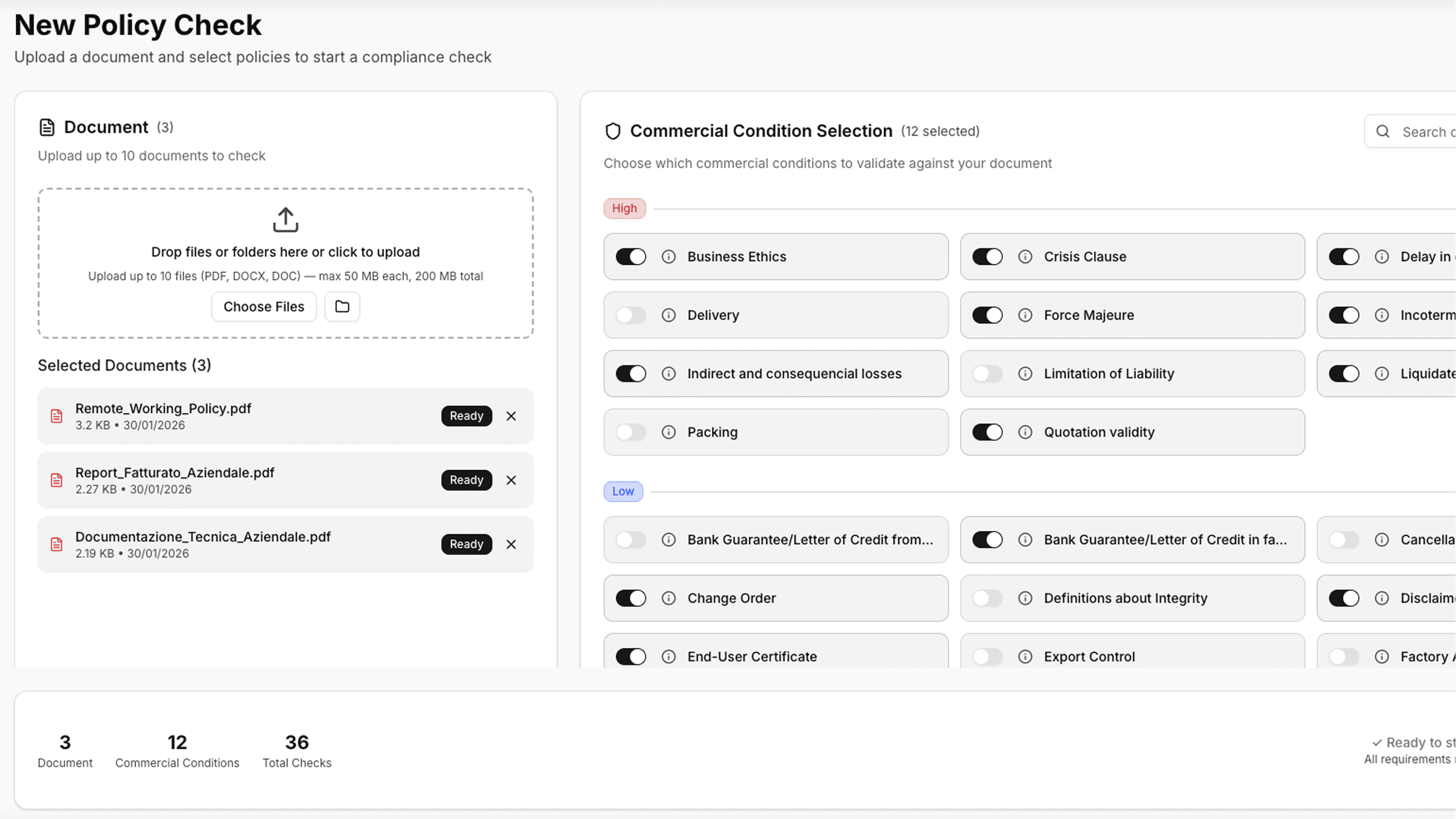Viewport: 1456px width, 819px height.
Task: Click the Ready badge on Remote_Working_Policy.pdf
Action: coord(466,416)
